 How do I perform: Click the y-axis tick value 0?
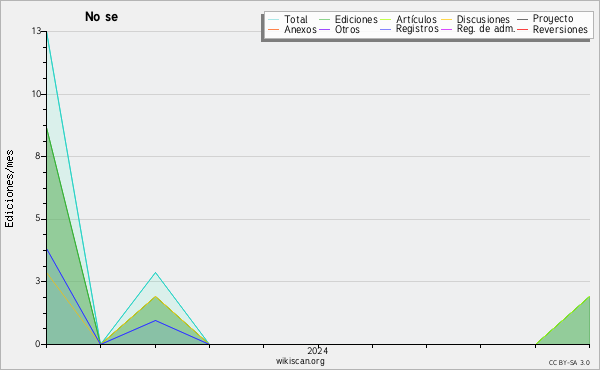click(38, 344)
